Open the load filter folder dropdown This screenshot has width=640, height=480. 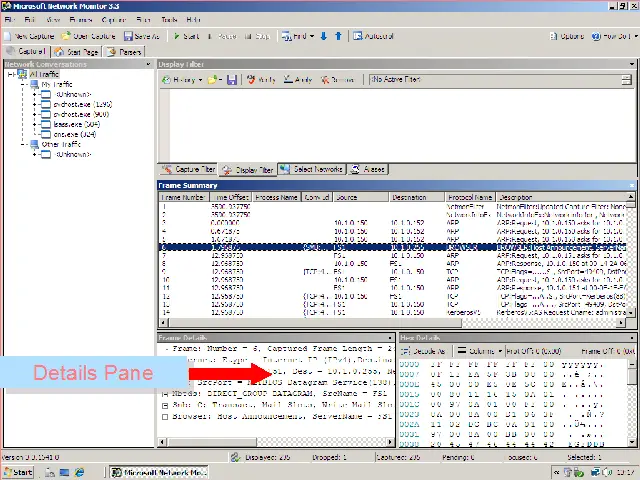(215, 80)
